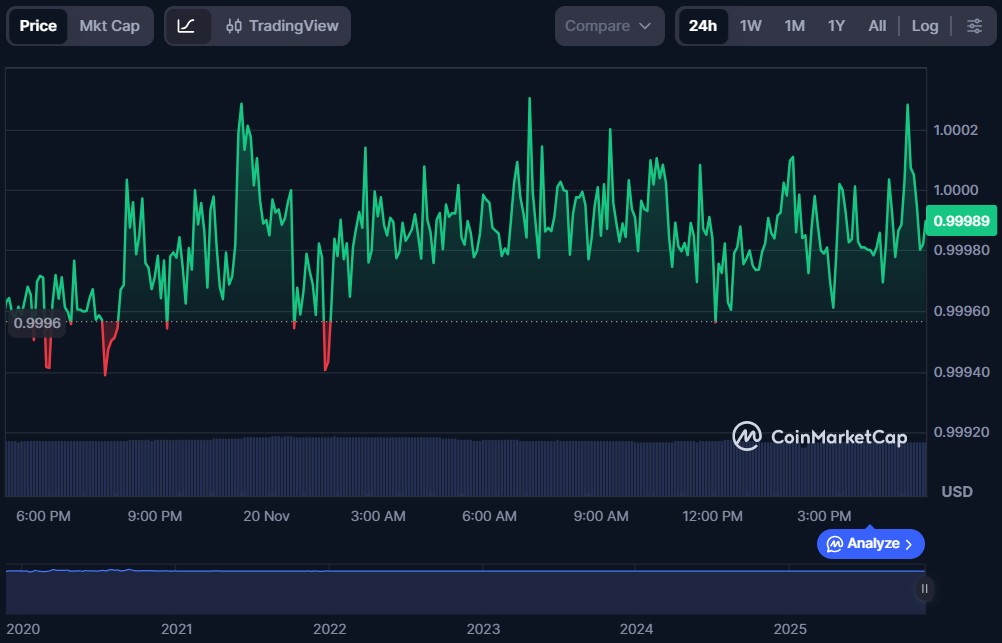Image resolution: width=1002 pixels, height=643 pixels.
Task: Open chart settings sliders icon
Action: pyautogui.click(x=974, y=26)
